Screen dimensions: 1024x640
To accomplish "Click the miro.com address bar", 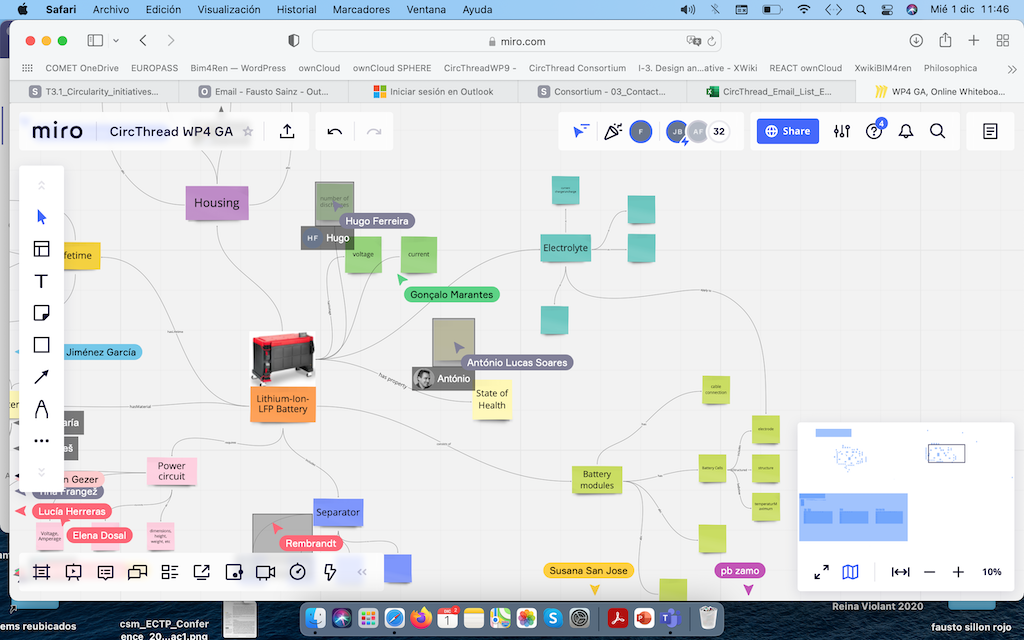I will tap(517, 41).
